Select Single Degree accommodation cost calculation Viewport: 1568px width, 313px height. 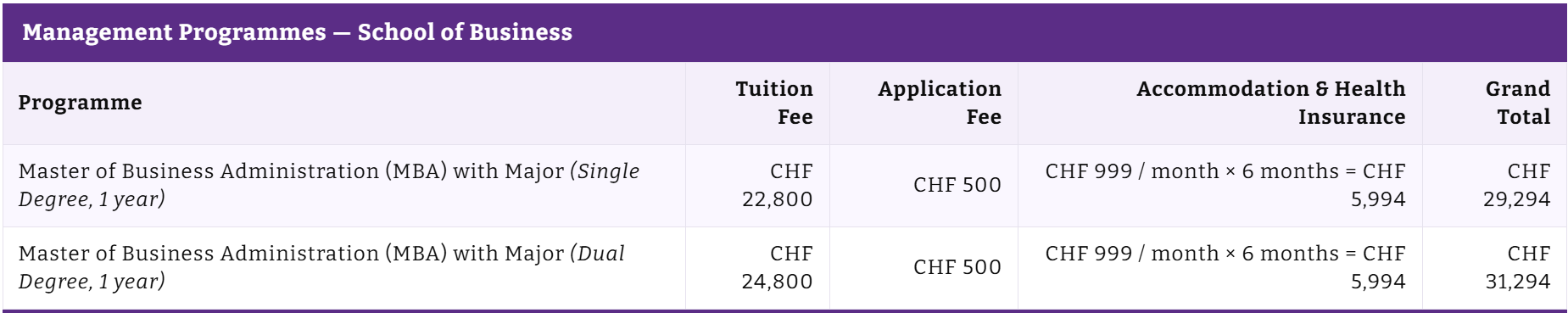1225,185
